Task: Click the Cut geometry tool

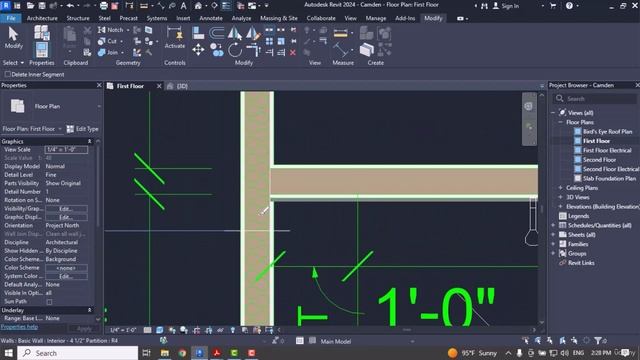Action: coord(108,41)
